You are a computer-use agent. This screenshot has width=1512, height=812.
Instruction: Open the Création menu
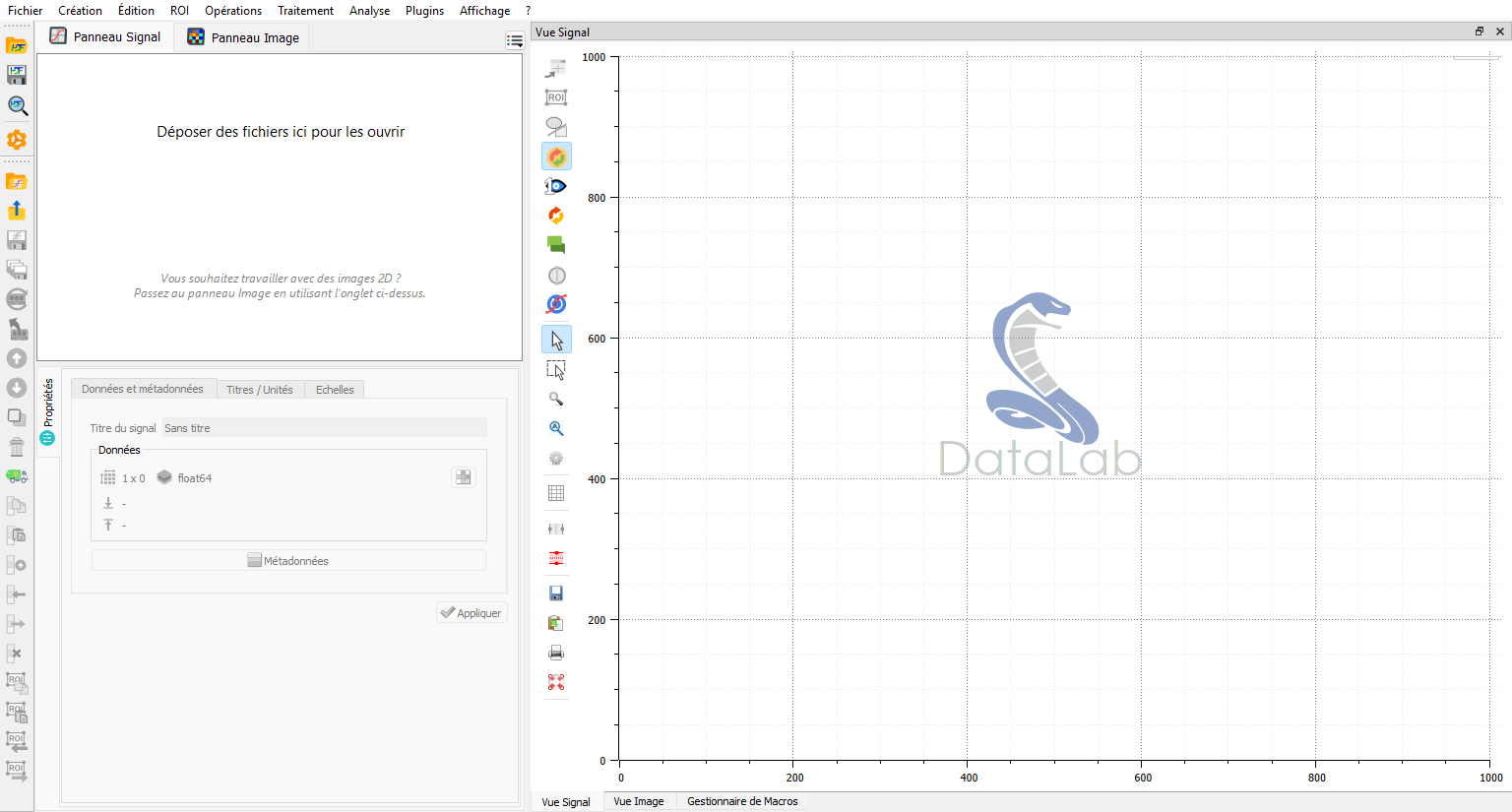coord(80,10)
